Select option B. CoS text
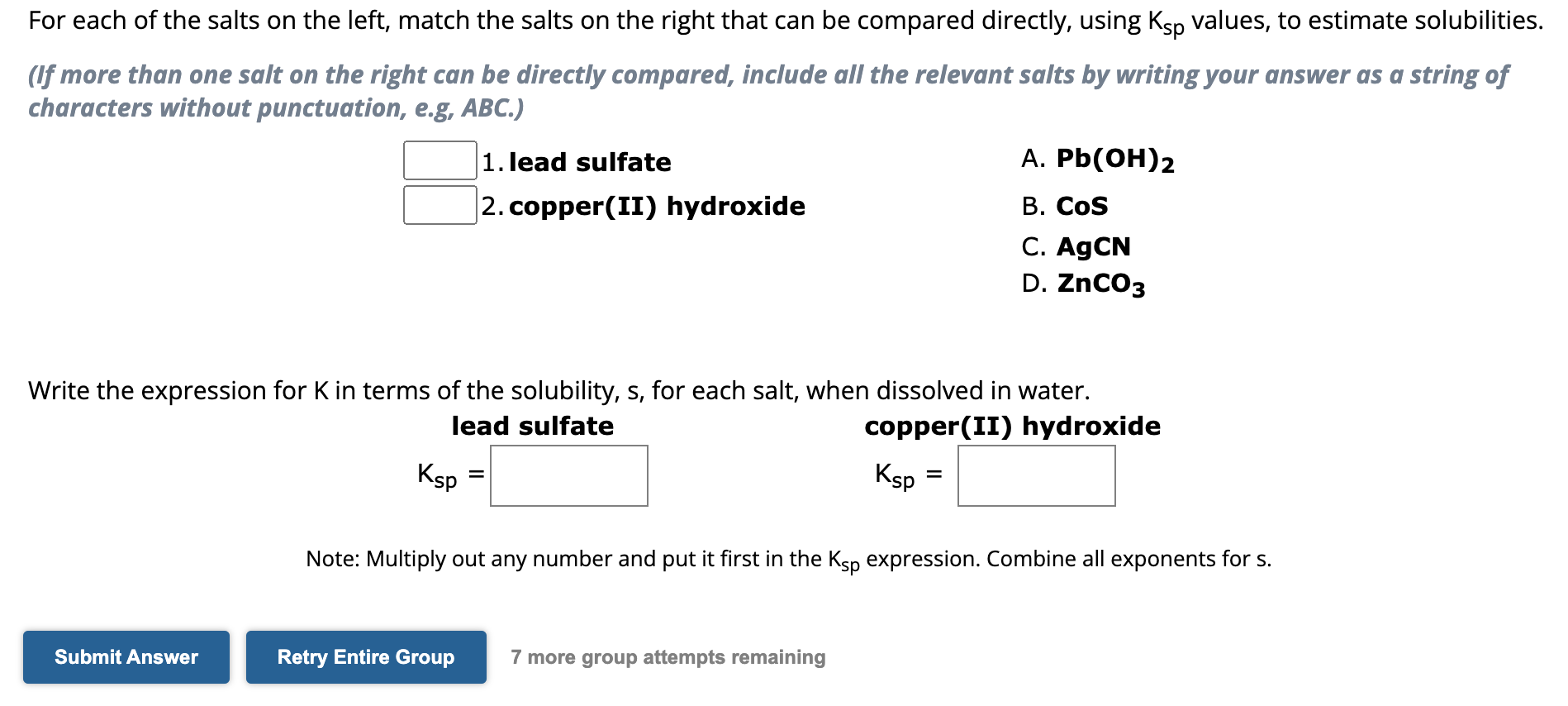This screenshot has height=706, width=1568. (1064, 206)
